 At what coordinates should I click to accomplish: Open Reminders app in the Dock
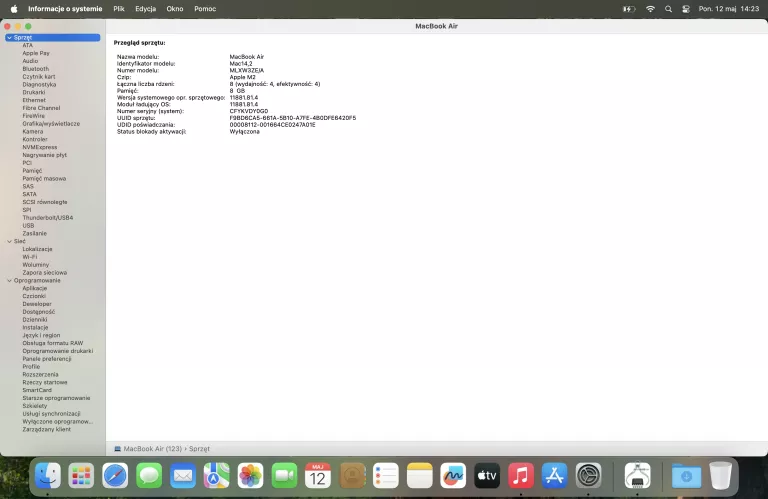[385, 475]
